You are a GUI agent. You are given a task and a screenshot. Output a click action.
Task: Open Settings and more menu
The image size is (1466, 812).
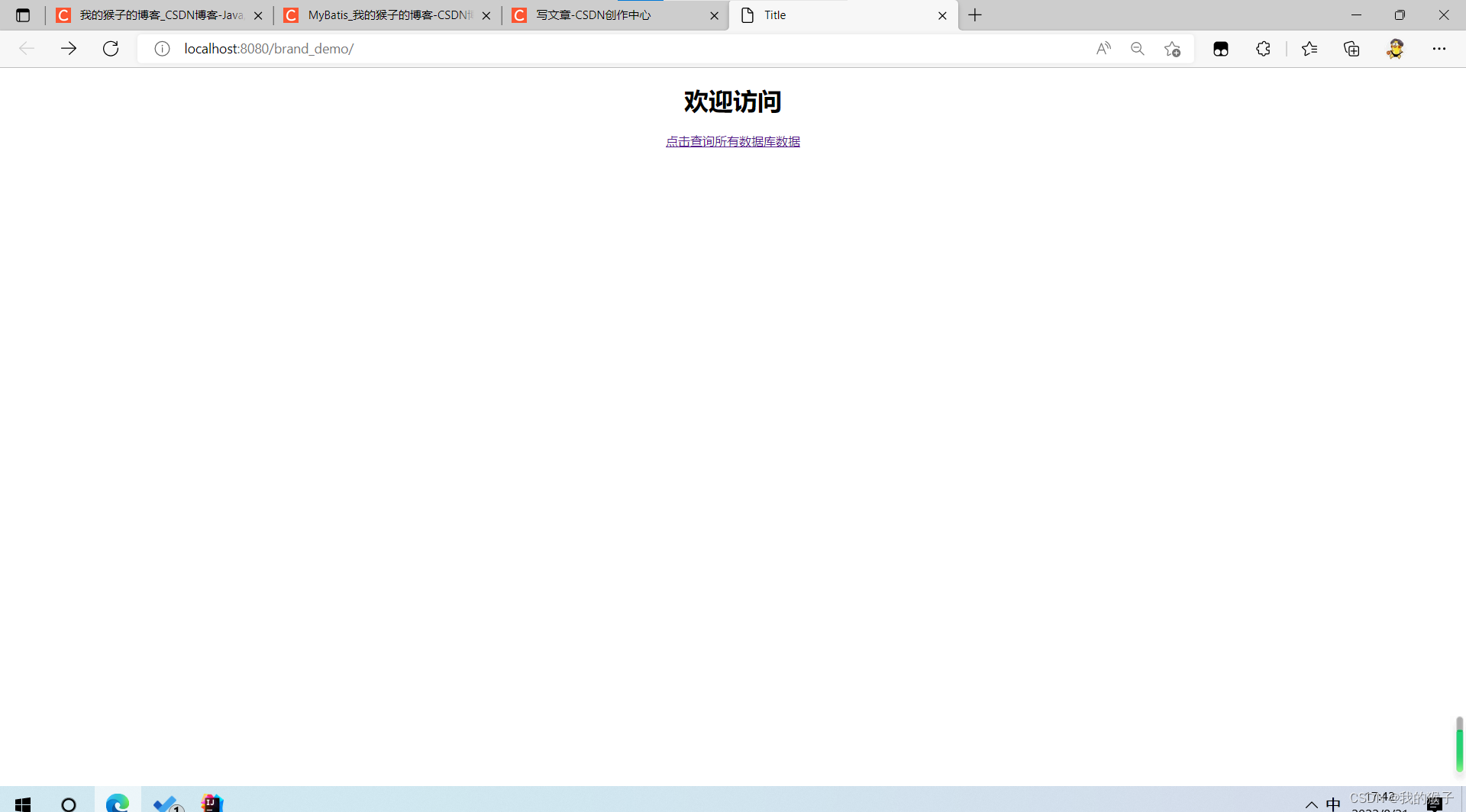pos(1439,49)
